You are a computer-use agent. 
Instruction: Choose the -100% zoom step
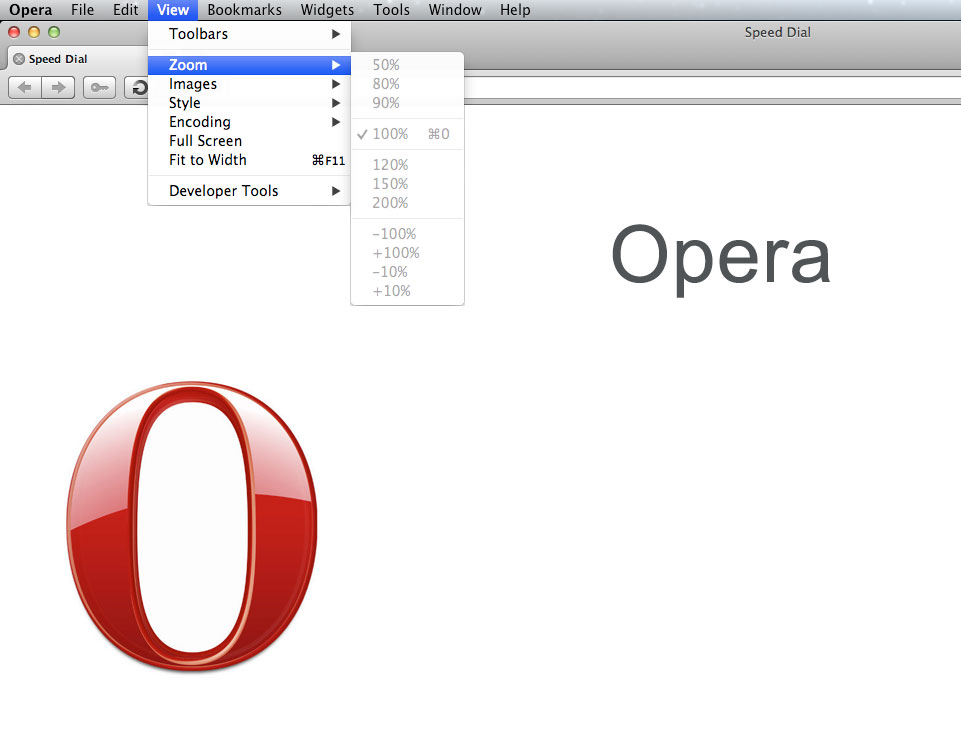407,234
